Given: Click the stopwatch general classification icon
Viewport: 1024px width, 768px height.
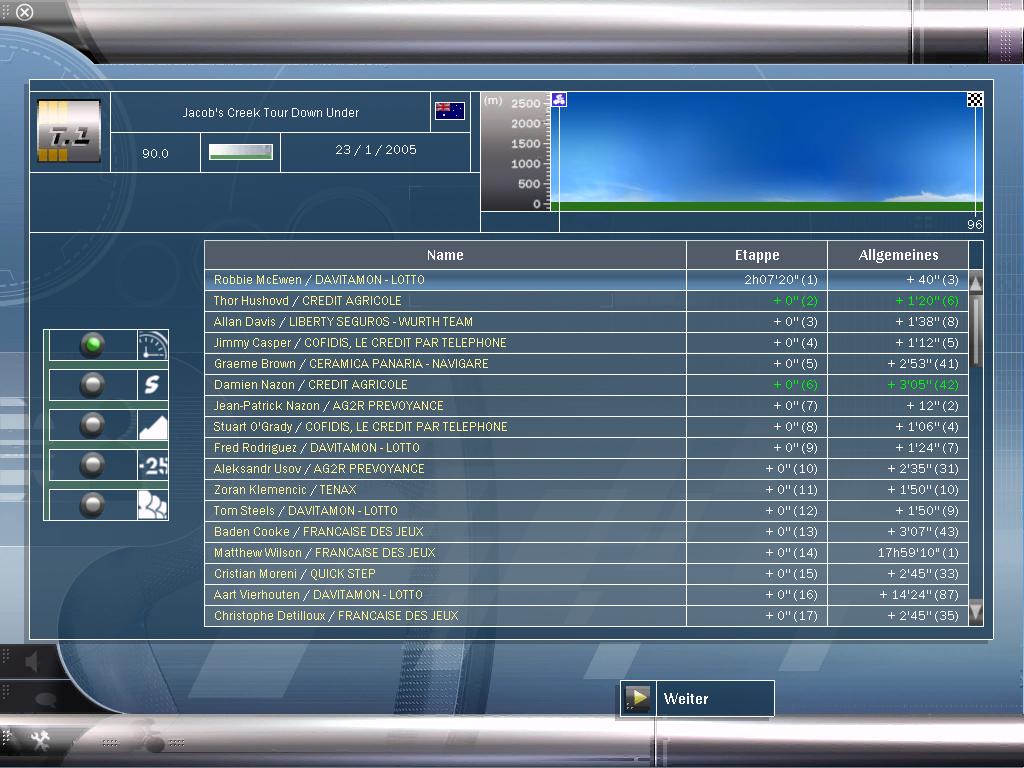Looking at the screenshot, I should (x=153, y=345).
